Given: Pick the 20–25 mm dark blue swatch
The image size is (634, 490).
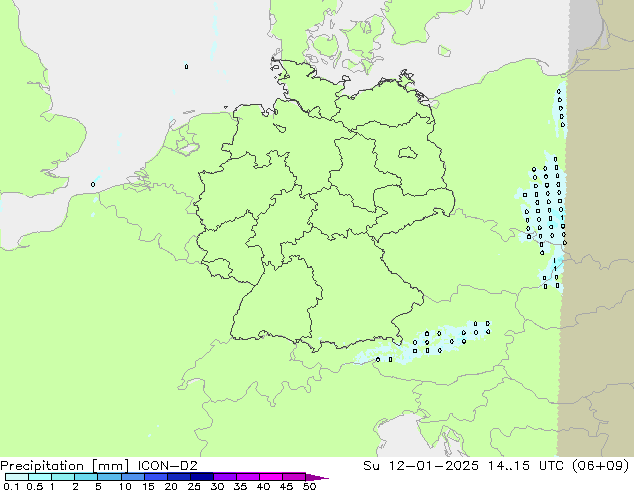Looking at the screenshot, I should coord(178,477).
